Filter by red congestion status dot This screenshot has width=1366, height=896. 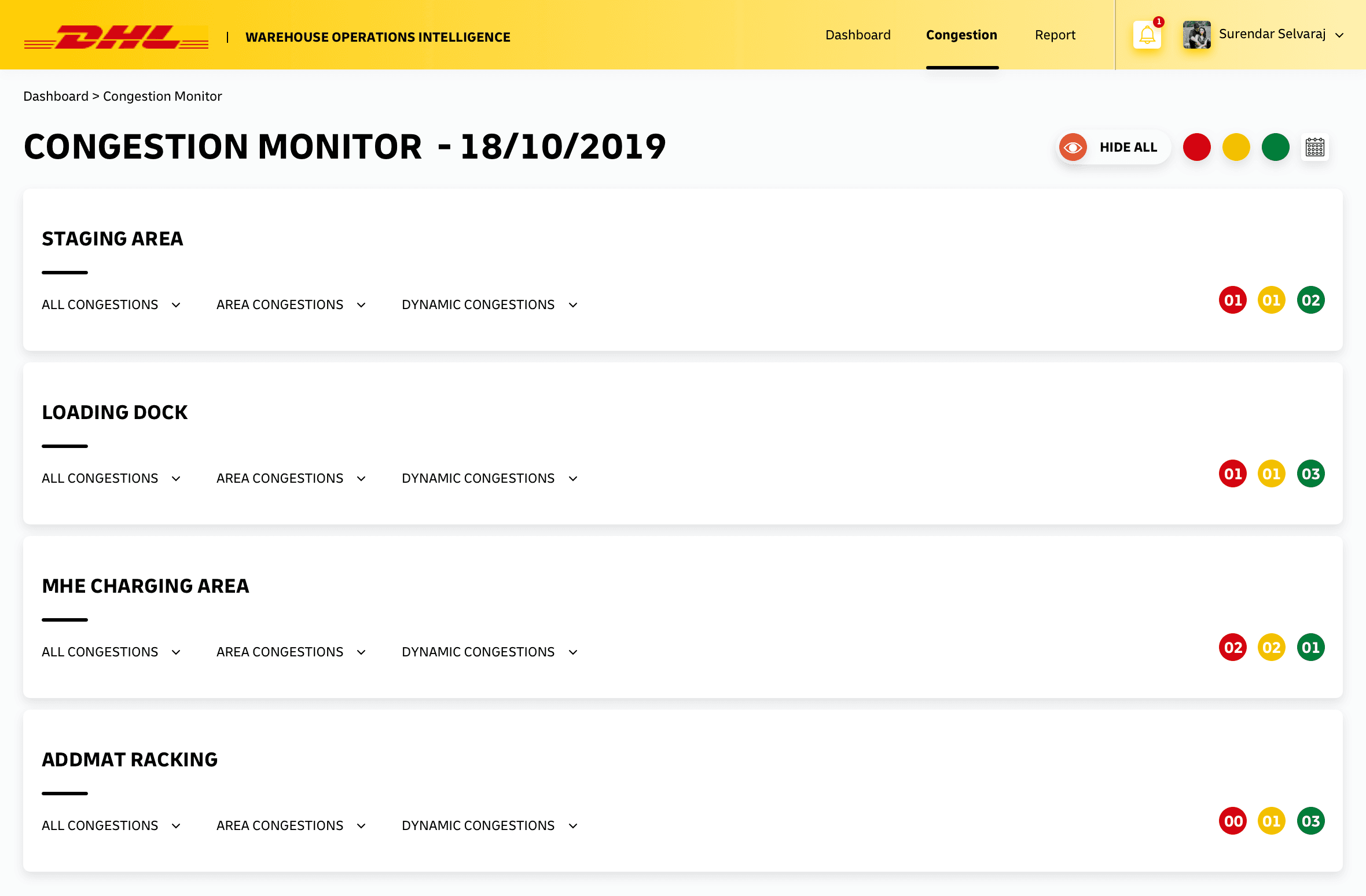[x=1196, y=147]
